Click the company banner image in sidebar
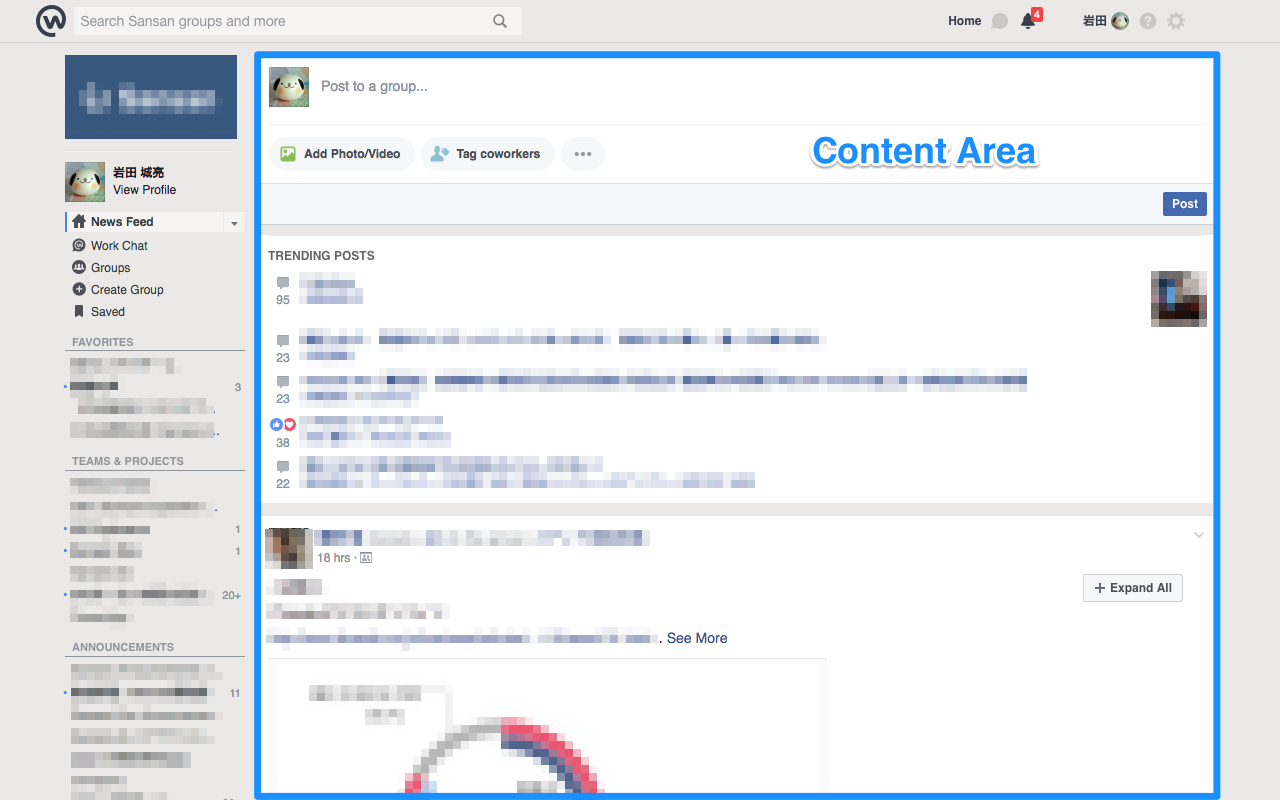 click(x=151, y=97)
